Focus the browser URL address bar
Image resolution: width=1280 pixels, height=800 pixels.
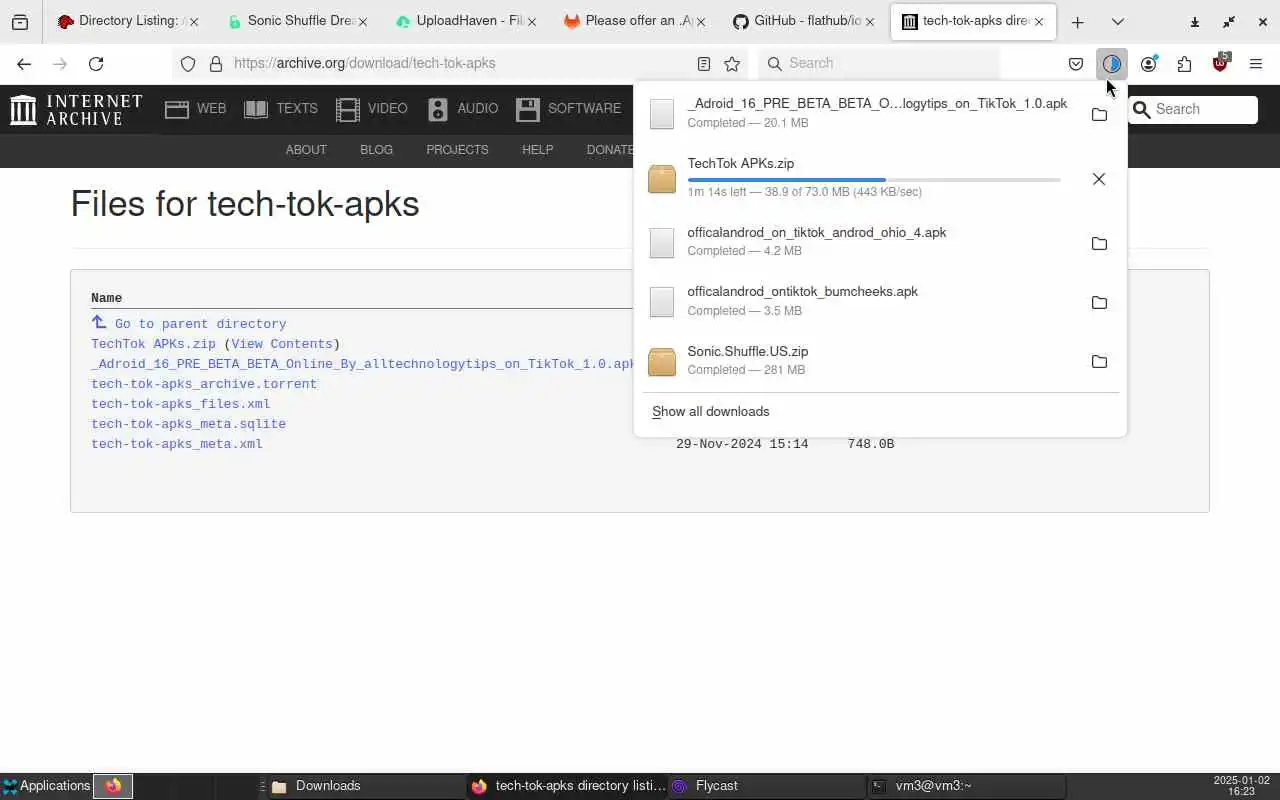tap(460, 64)
